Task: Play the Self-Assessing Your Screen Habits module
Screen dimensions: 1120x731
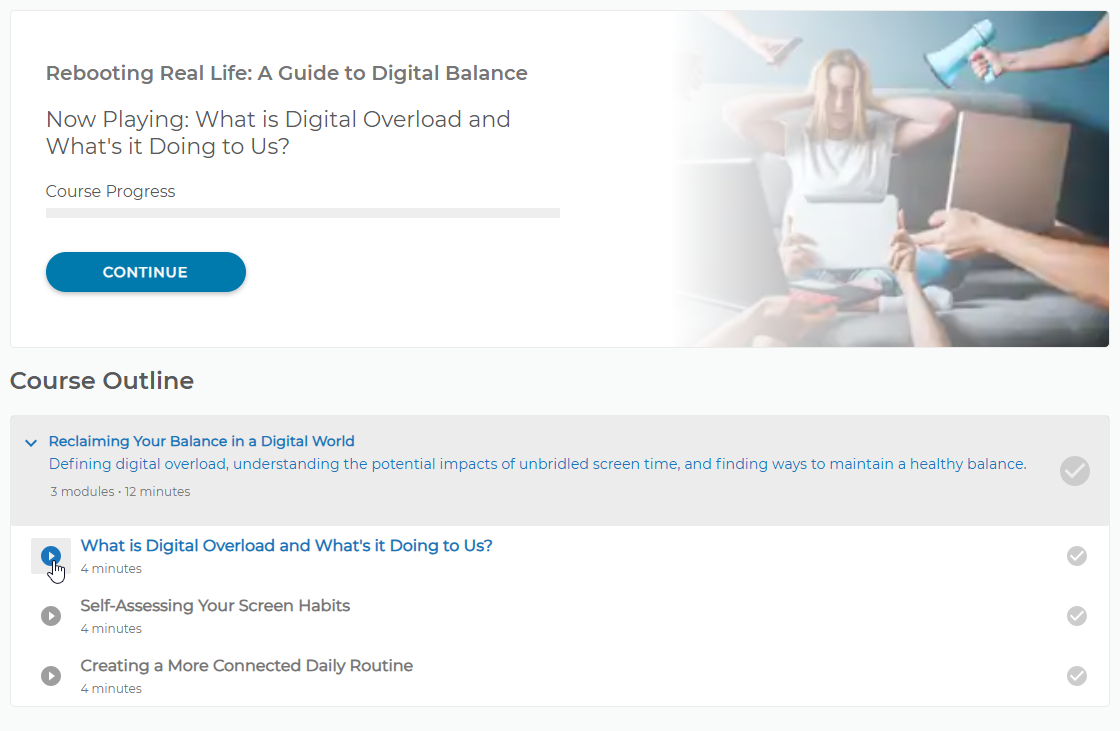Action: coord(51,615)
